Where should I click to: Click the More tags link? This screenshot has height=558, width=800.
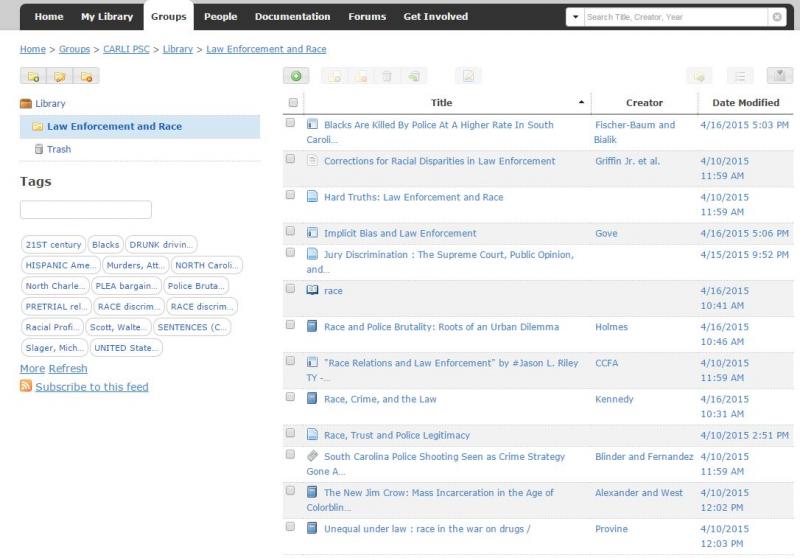coord(32,368)
